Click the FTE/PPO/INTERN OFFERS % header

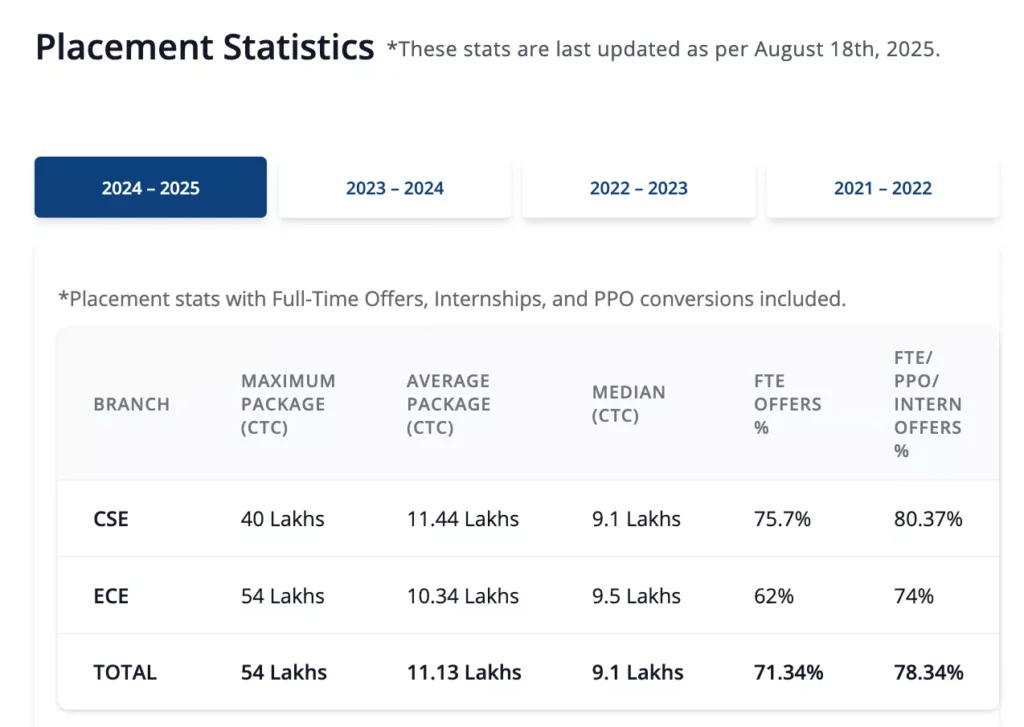(928, 404)
